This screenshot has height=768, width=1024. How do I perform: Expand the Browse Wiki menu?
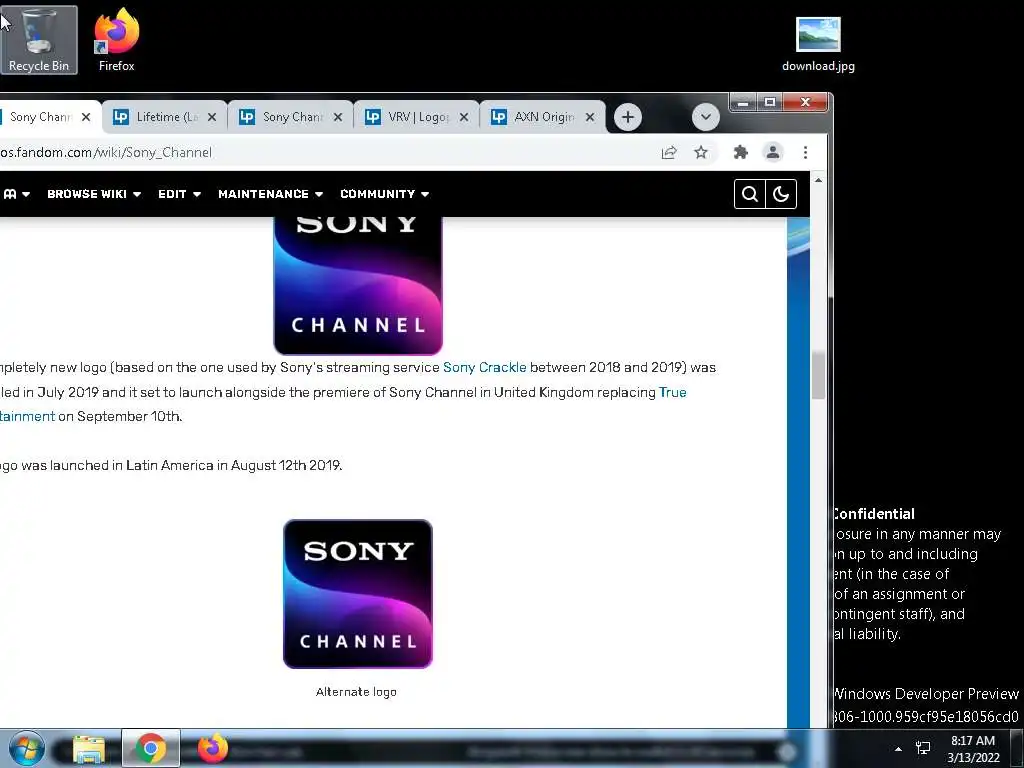[94, 194]
